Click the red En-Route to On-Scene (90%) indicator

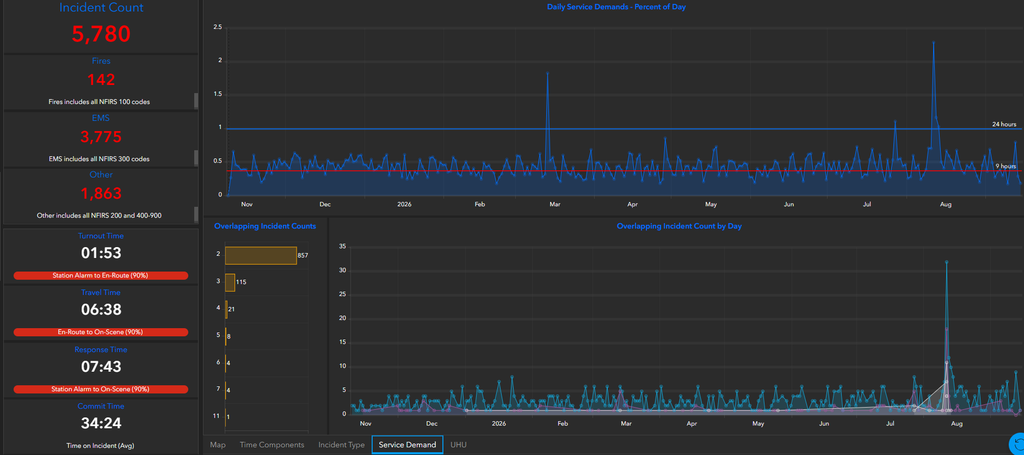click(x=101, y=332)
